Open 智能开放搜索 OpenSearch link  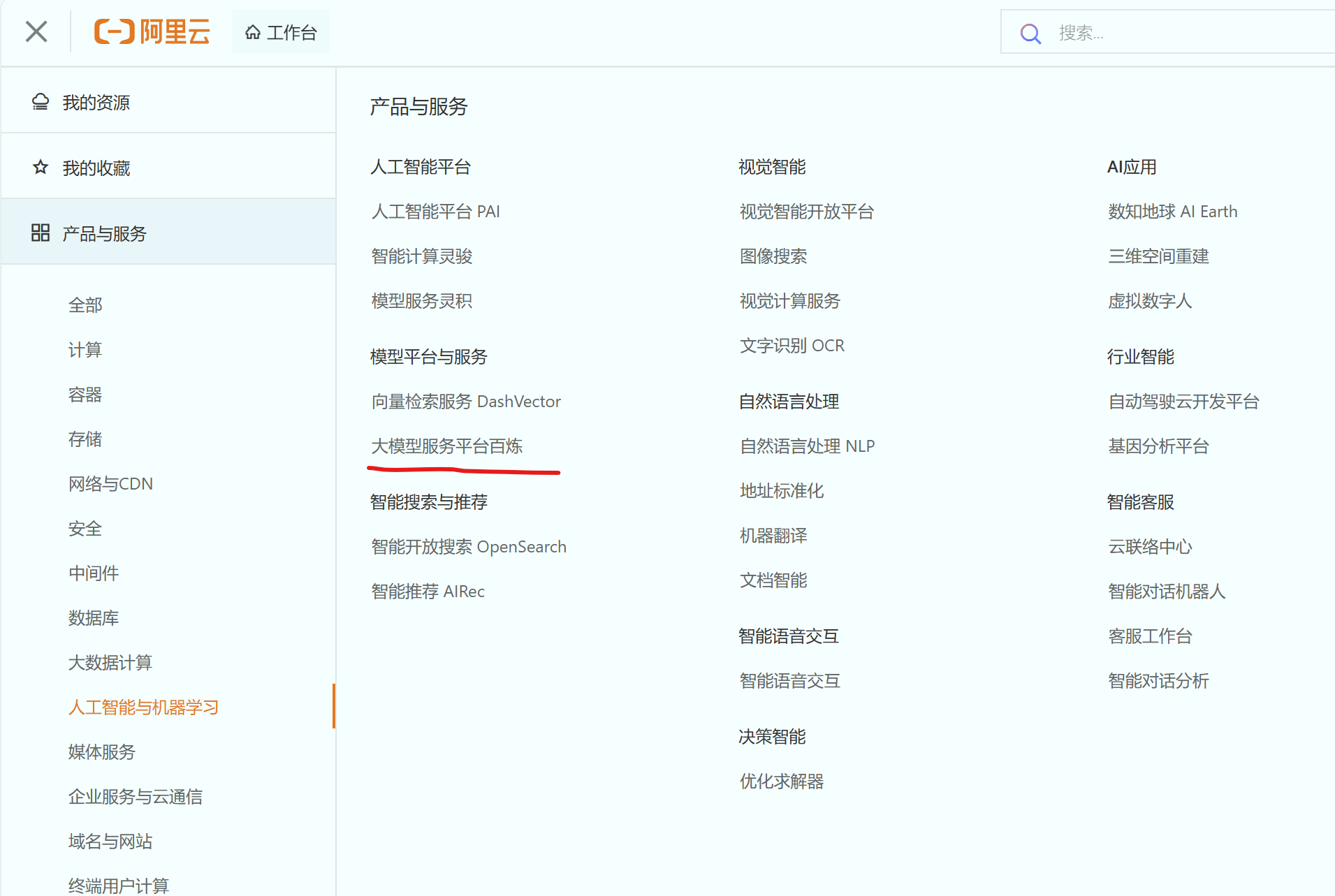[x=469, y=546]
